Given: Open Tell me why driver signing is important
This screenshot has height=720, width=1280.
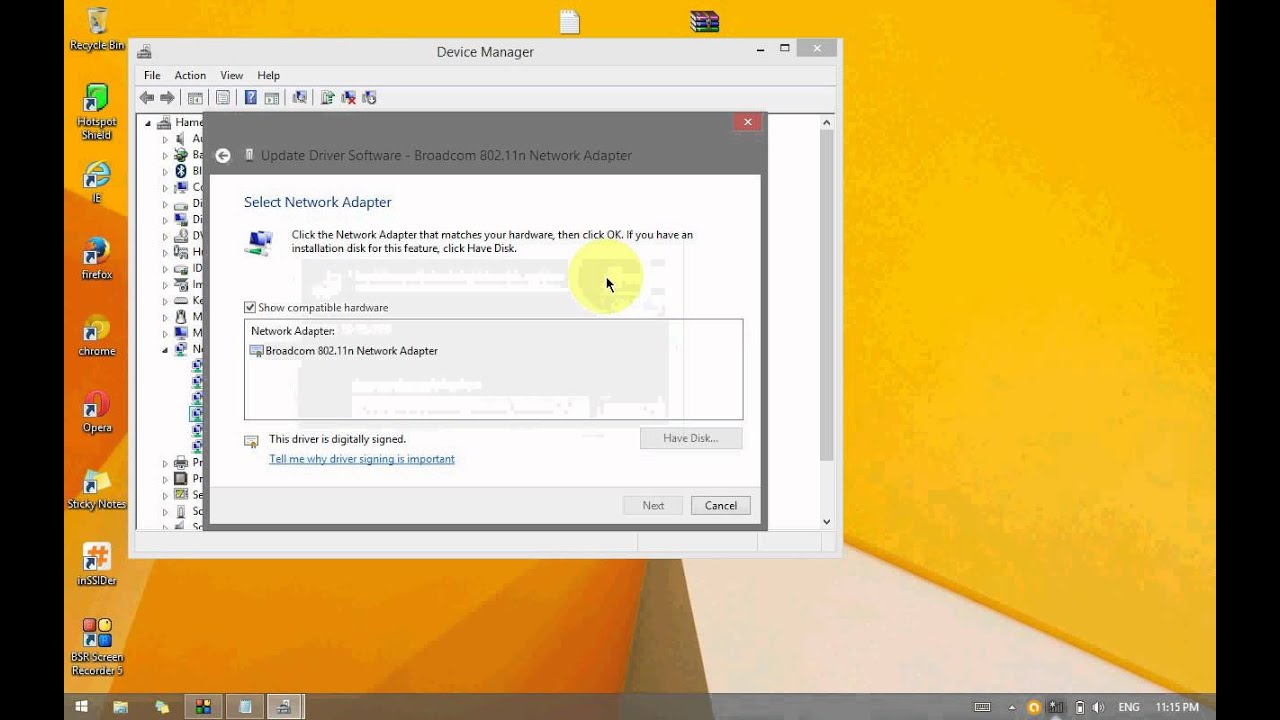Looking at the screenshot, I should pyautogui.click(x=362, y=459).
